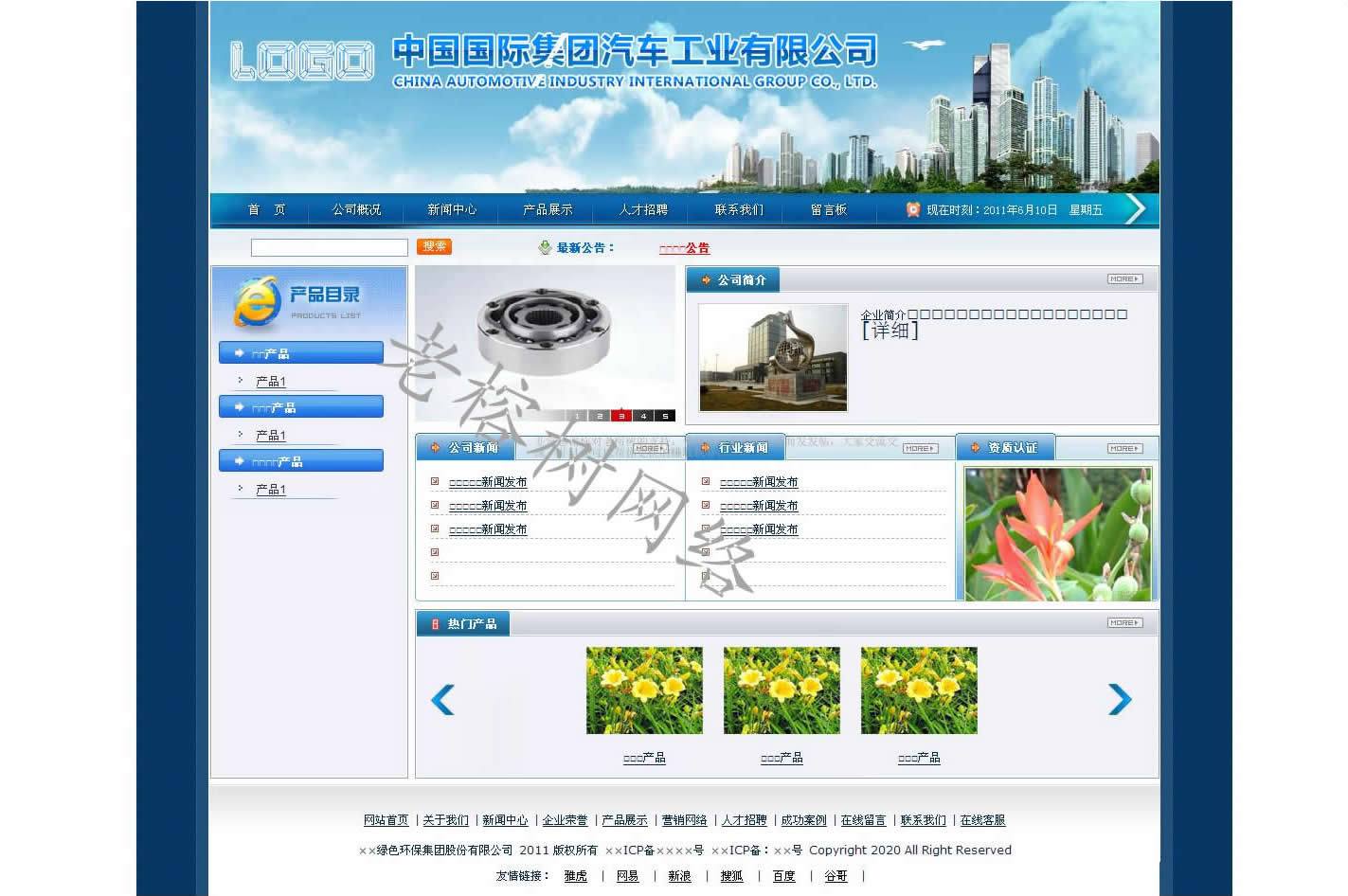Image resolution: width=1348 pixels, height=896 pixels.
Task: Open the first 新闻发布 link in 公司新闻
Action: 488,482
